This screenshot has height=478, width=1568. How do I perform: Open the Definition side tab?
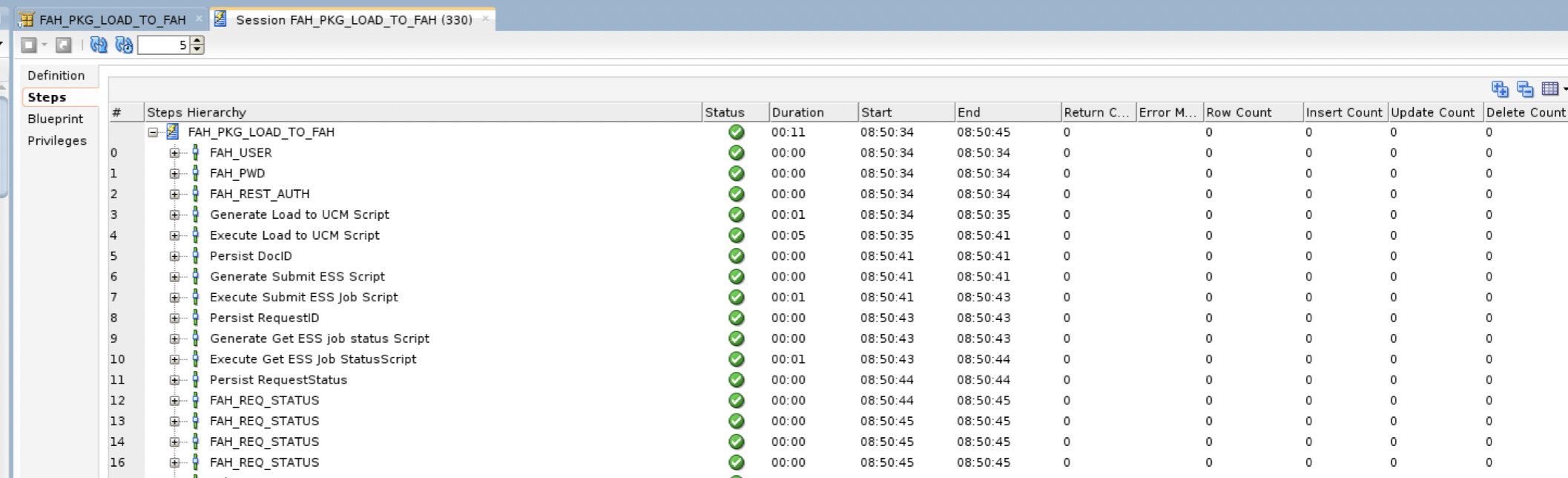(56, 76)
